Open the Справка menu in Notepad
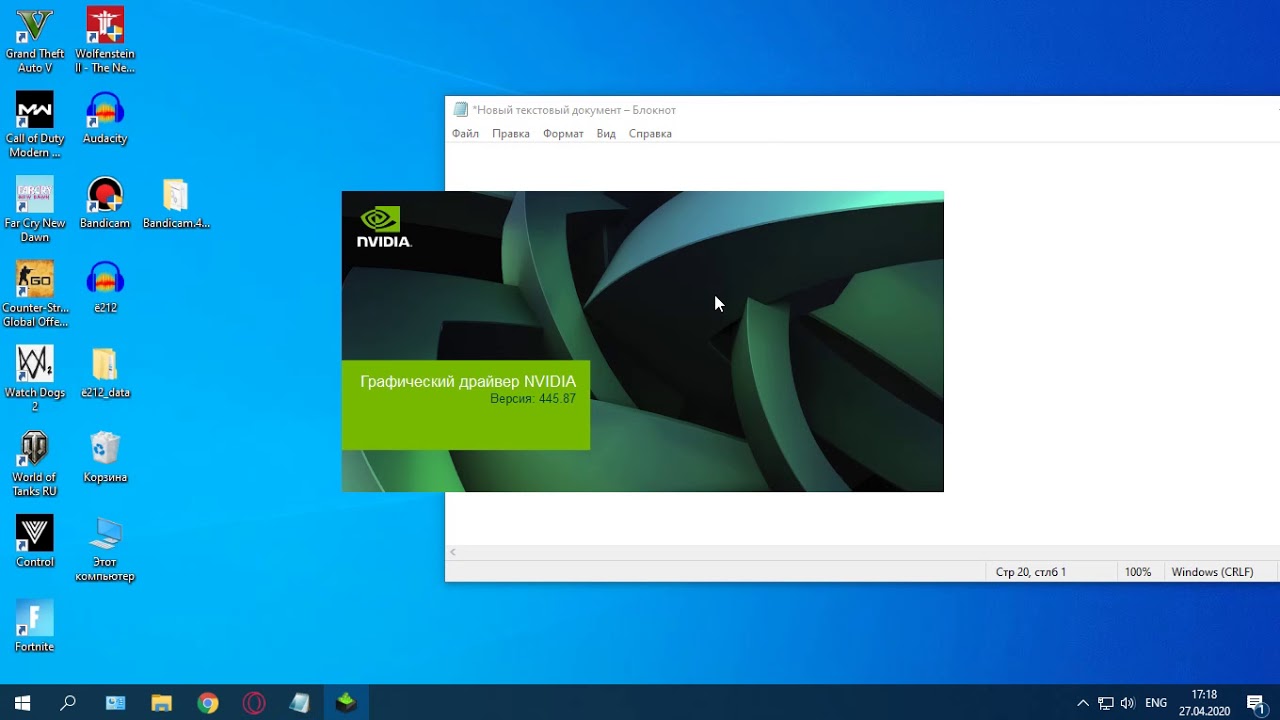The height and width of the screenshot is (720, 1280). [650, 134]
